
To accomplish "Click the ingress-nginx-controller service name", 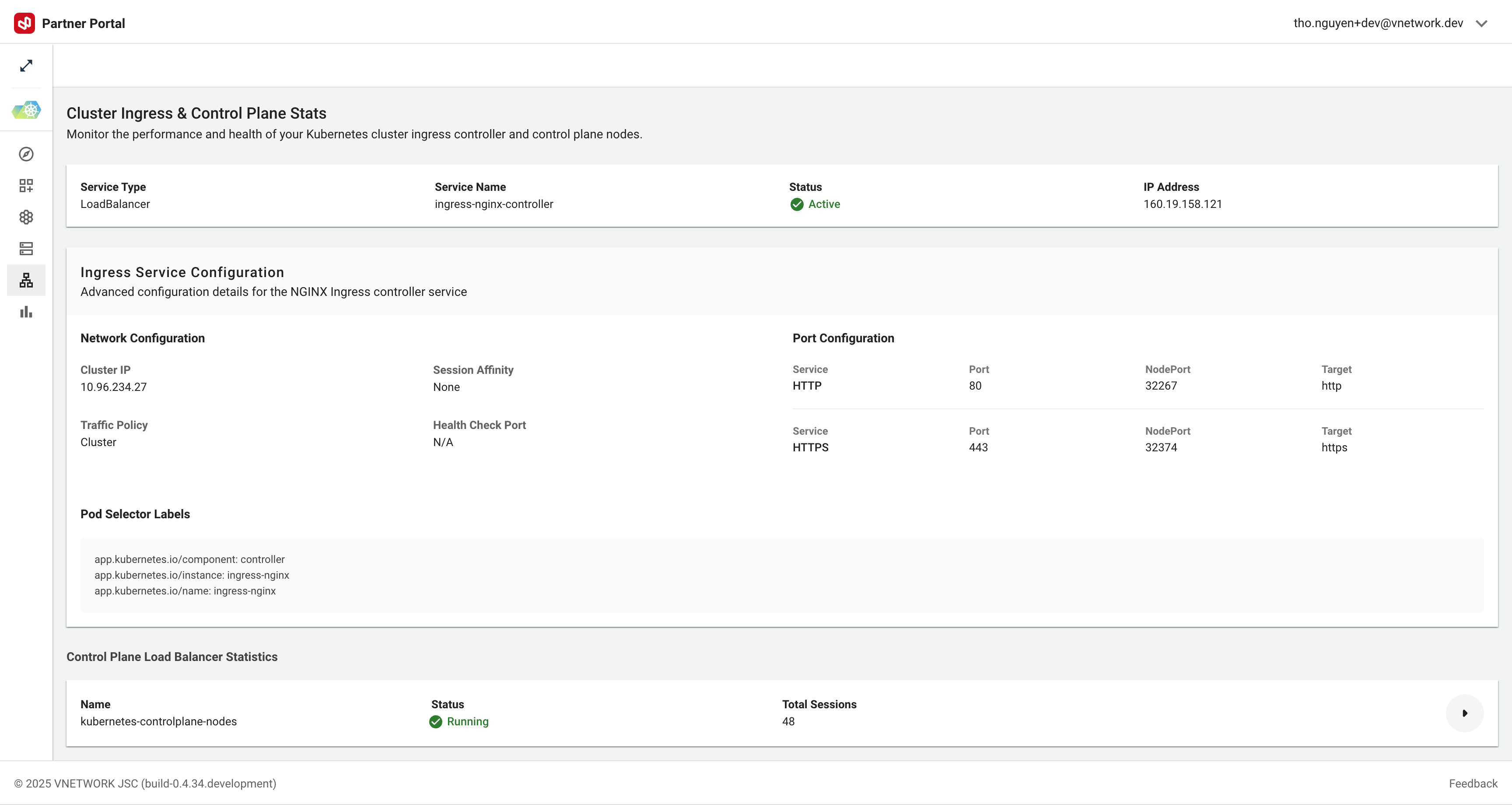I will pos(493,204).
